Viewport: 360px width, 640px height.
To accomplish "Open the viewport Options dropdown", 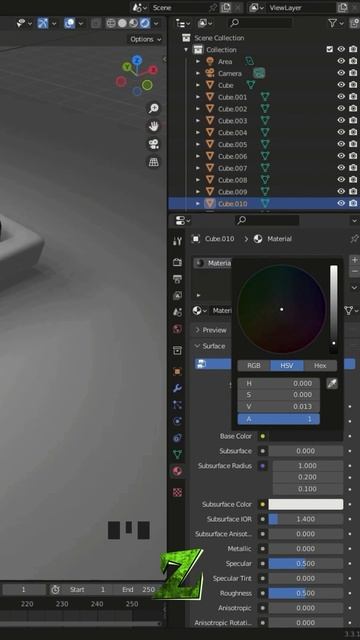I will click(146, 39).
